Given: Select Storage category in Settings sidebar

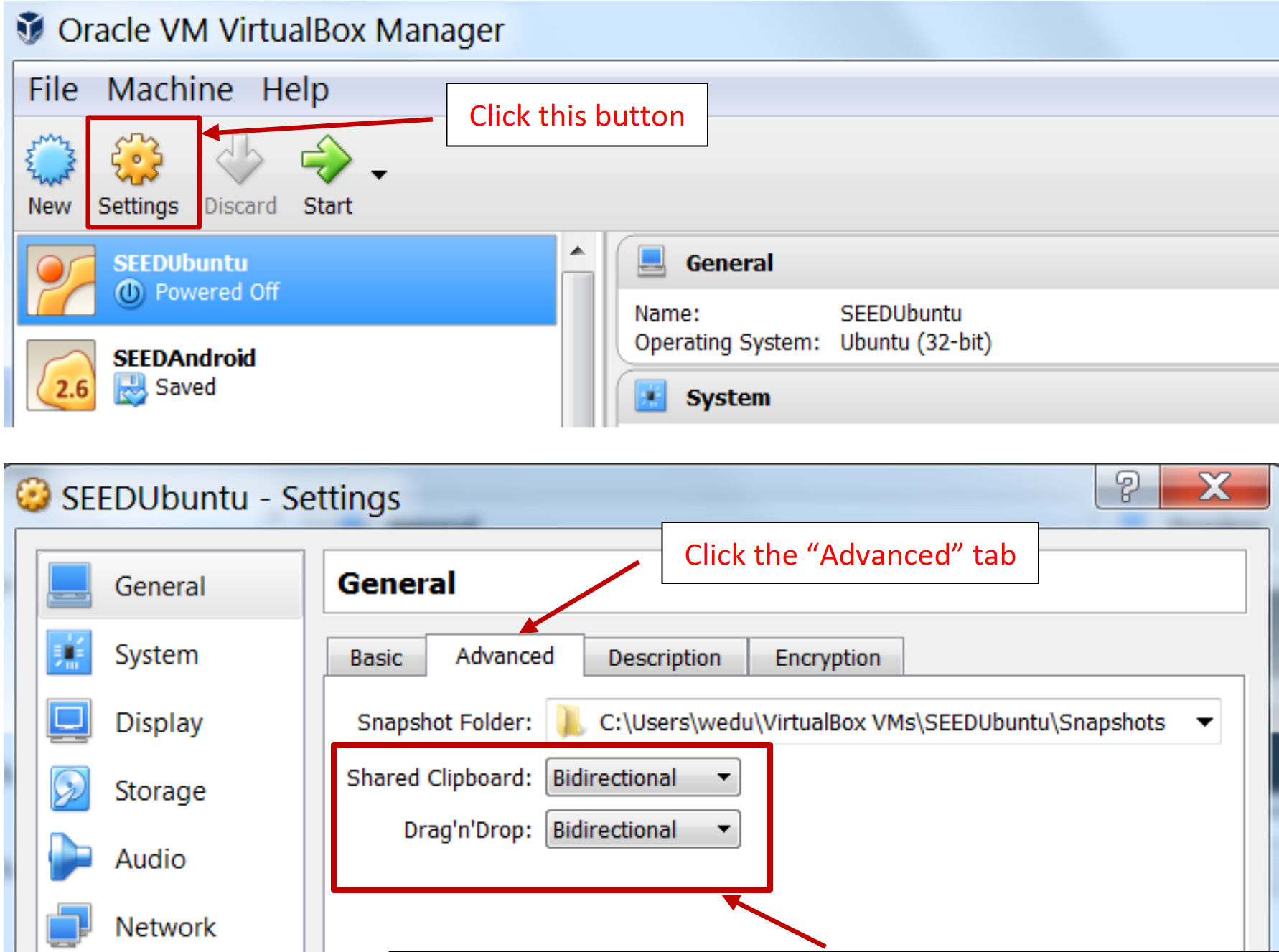Looking at the screenshot, I should click(x=172, y=790).
